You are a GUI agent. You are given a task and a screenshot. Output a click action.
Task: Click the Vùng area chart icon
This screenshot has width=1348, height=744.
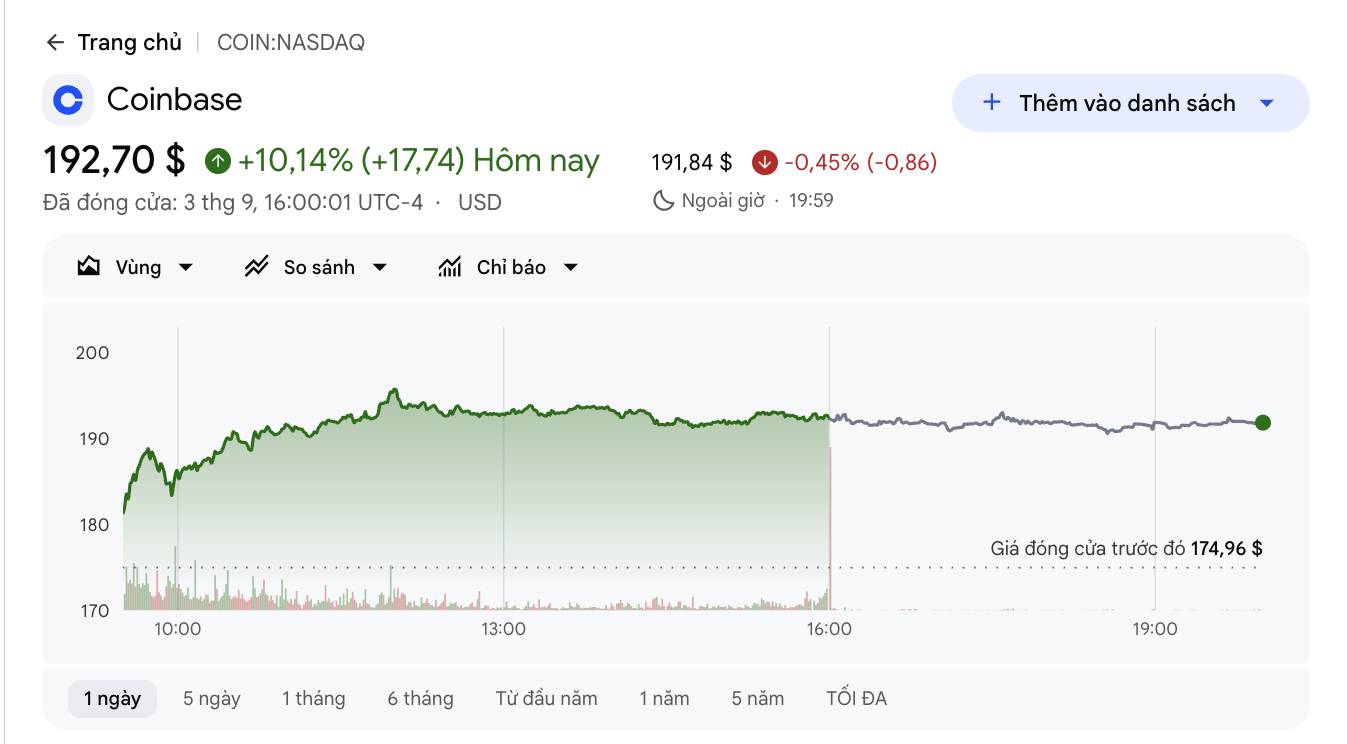click(x=89, y=267)
